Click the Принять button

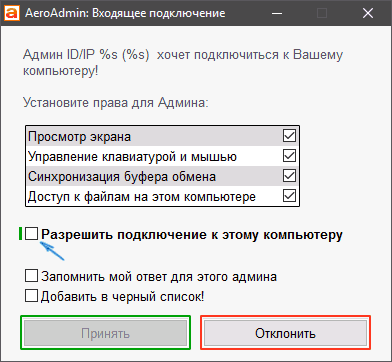pyautogui.click(x=105, y=333)
